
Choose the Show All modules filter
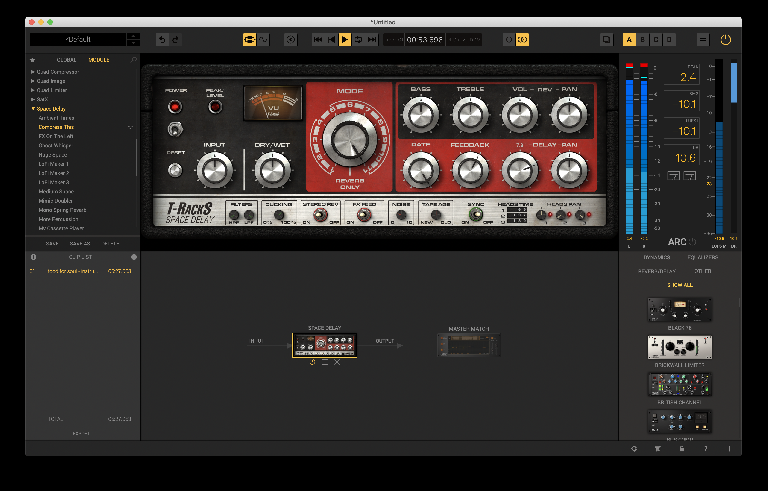680,285
